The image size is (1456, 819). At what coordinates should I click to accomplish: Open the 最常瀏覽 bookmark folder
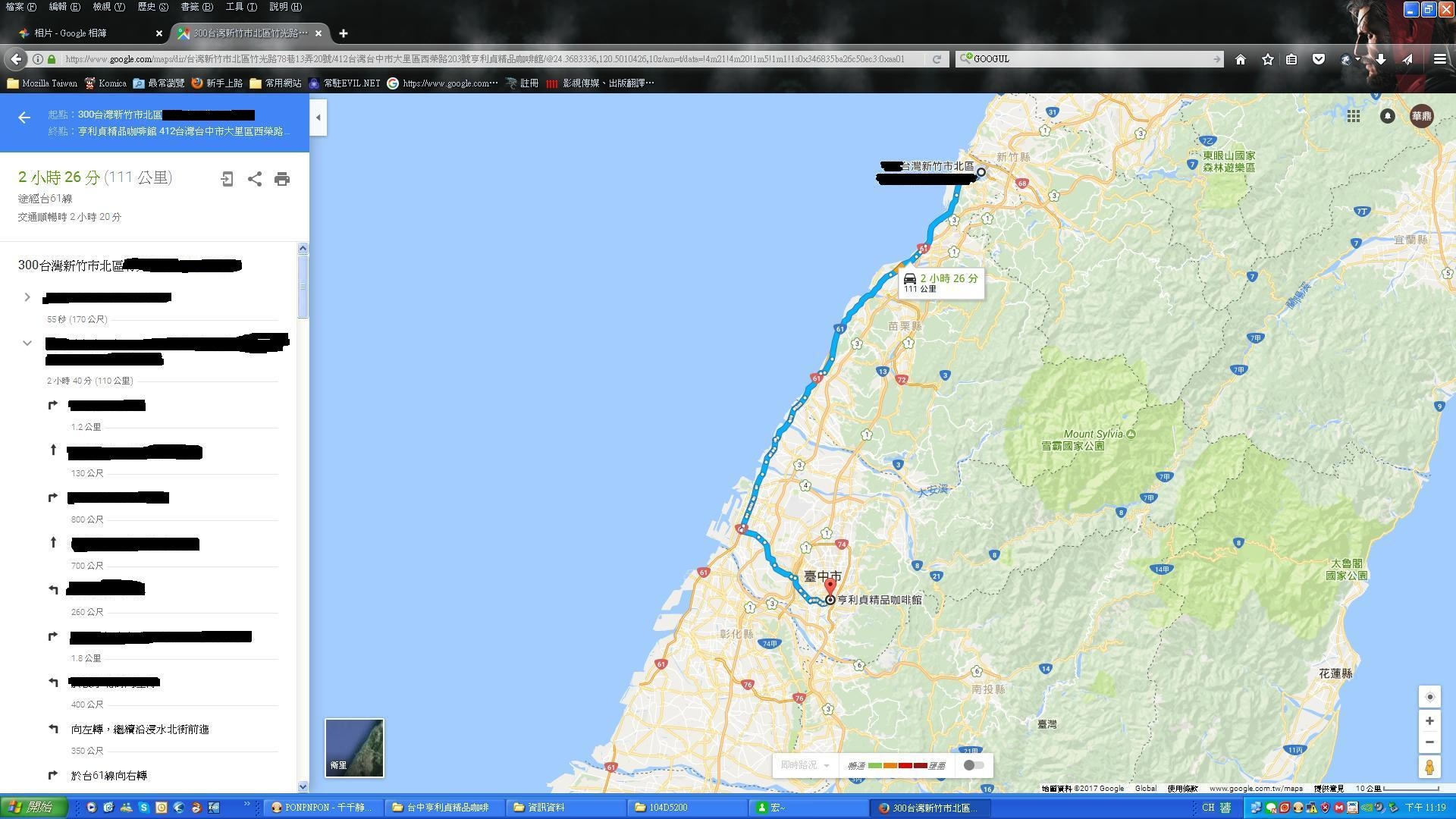point(158,83)
